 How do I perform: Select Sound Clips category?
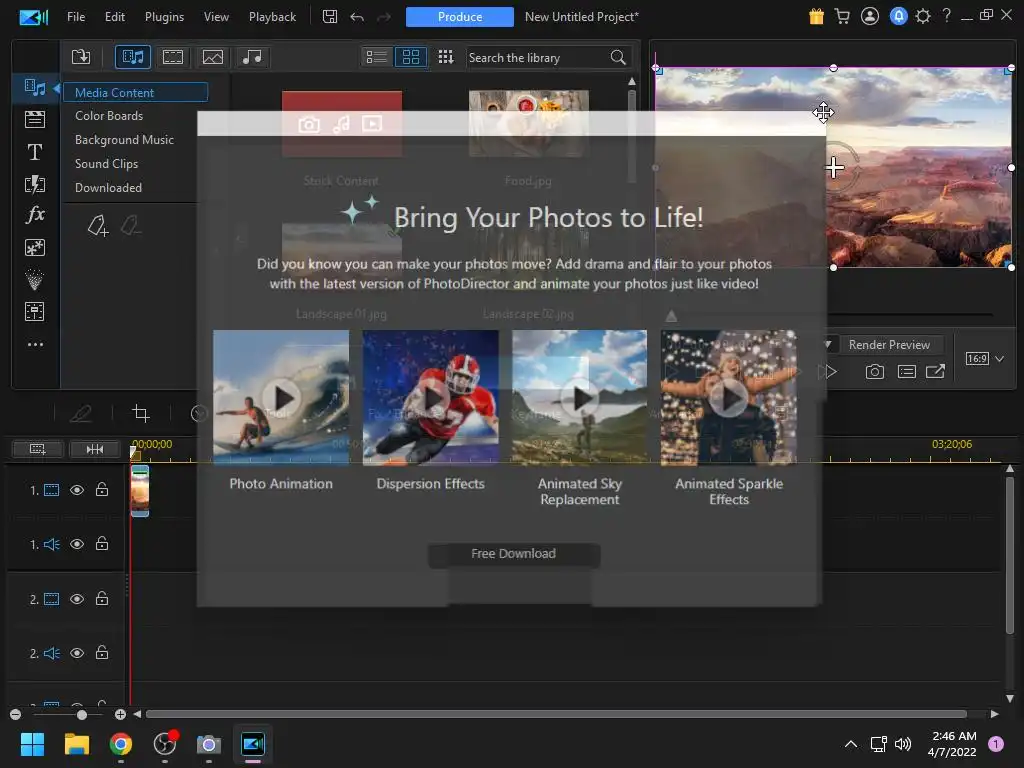pos(106,164)
